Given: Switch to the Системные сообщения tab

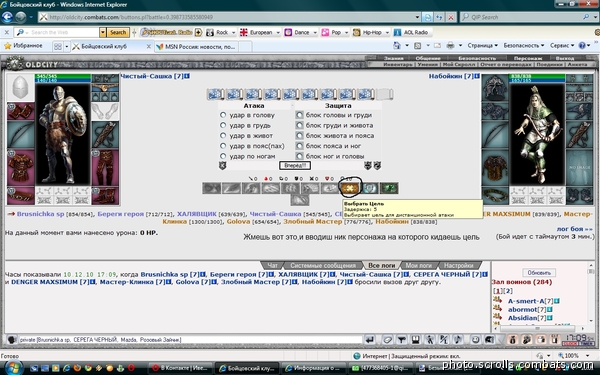Looking at the screenshot, I should [323, 265].
